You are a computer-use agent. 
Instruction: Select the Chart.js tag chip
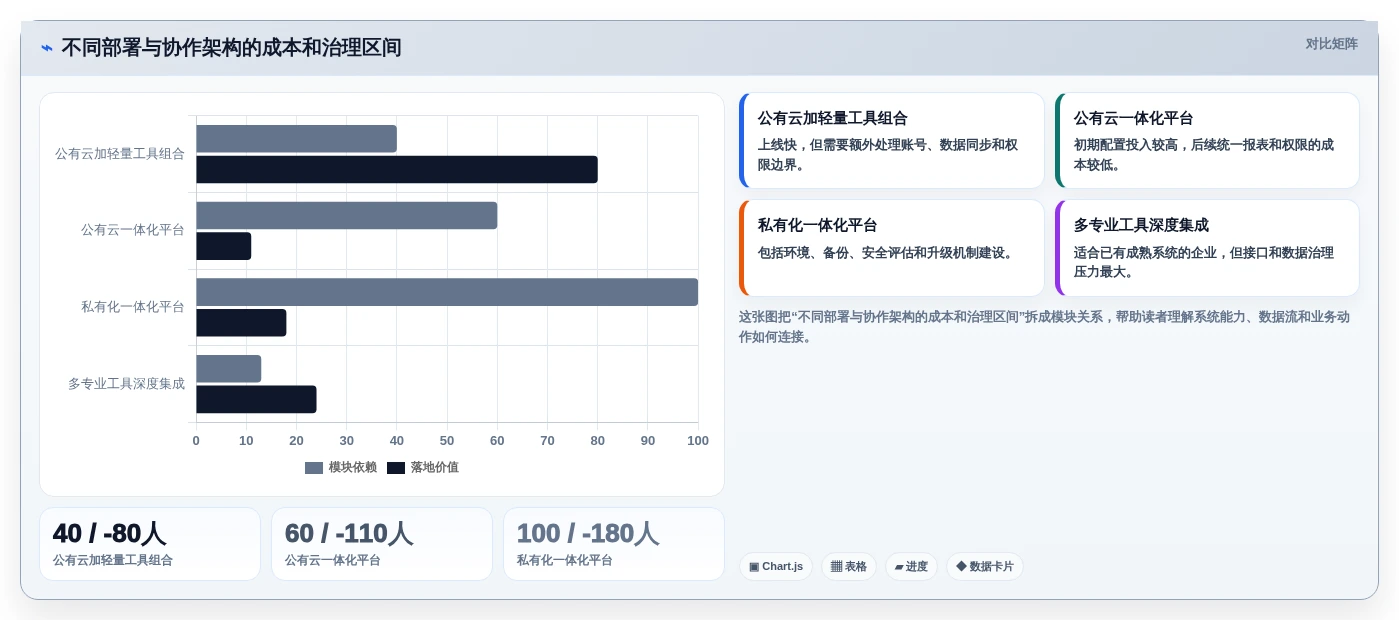(x=776, y=567)
